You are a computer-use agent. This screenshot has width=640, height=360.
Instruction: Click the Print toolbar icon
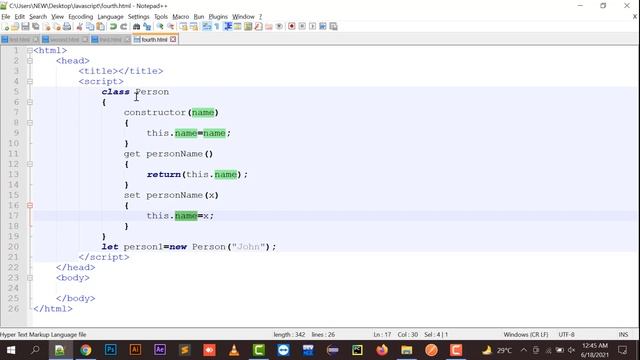[67, 27]
